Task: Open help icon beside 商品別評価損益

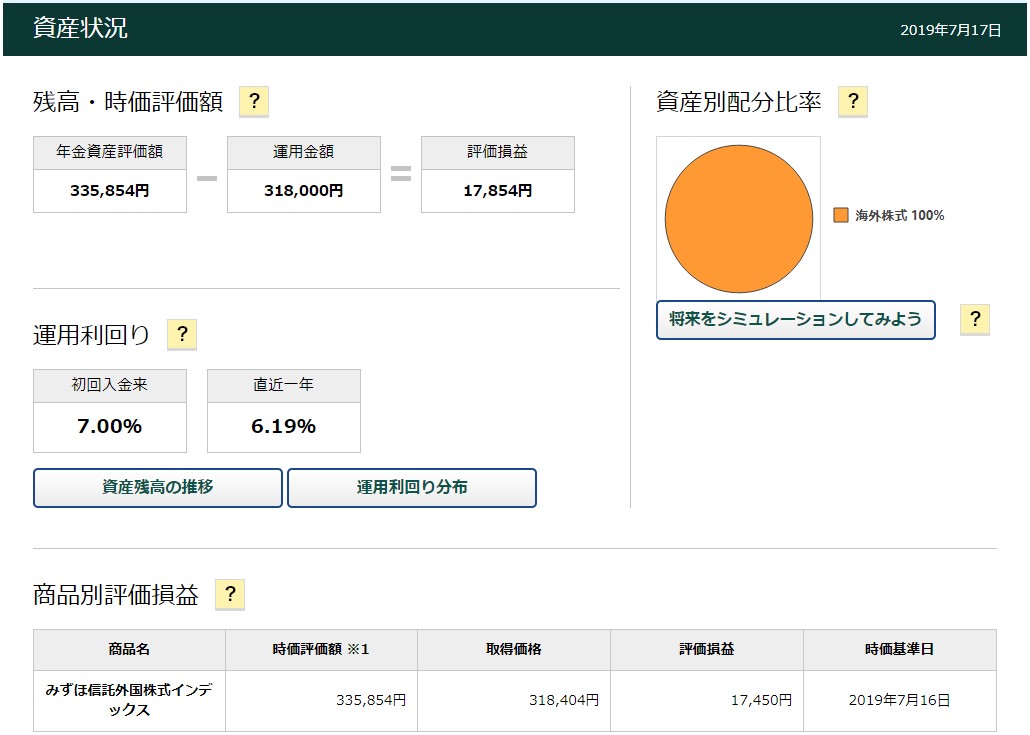Action: click(230, 594)
